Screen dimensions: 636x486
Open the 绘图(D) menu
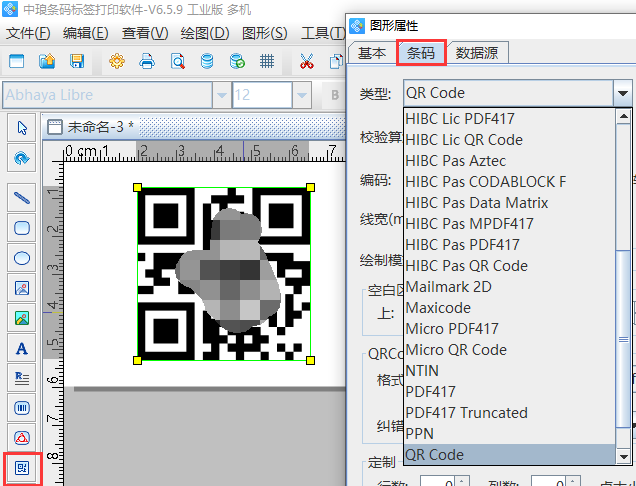(205, 33)
